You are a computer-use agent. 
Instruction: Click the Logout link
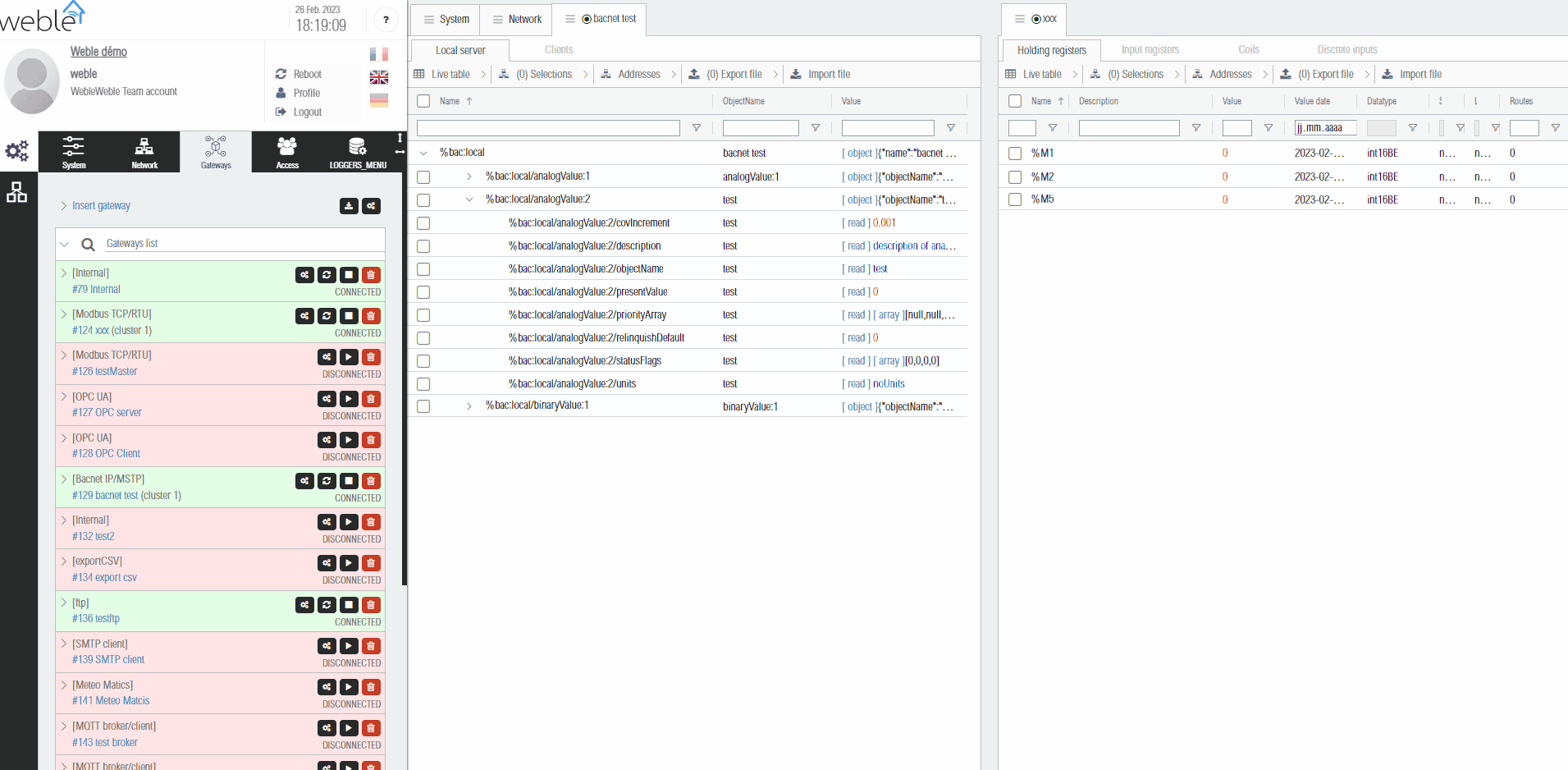click(307, 112)
